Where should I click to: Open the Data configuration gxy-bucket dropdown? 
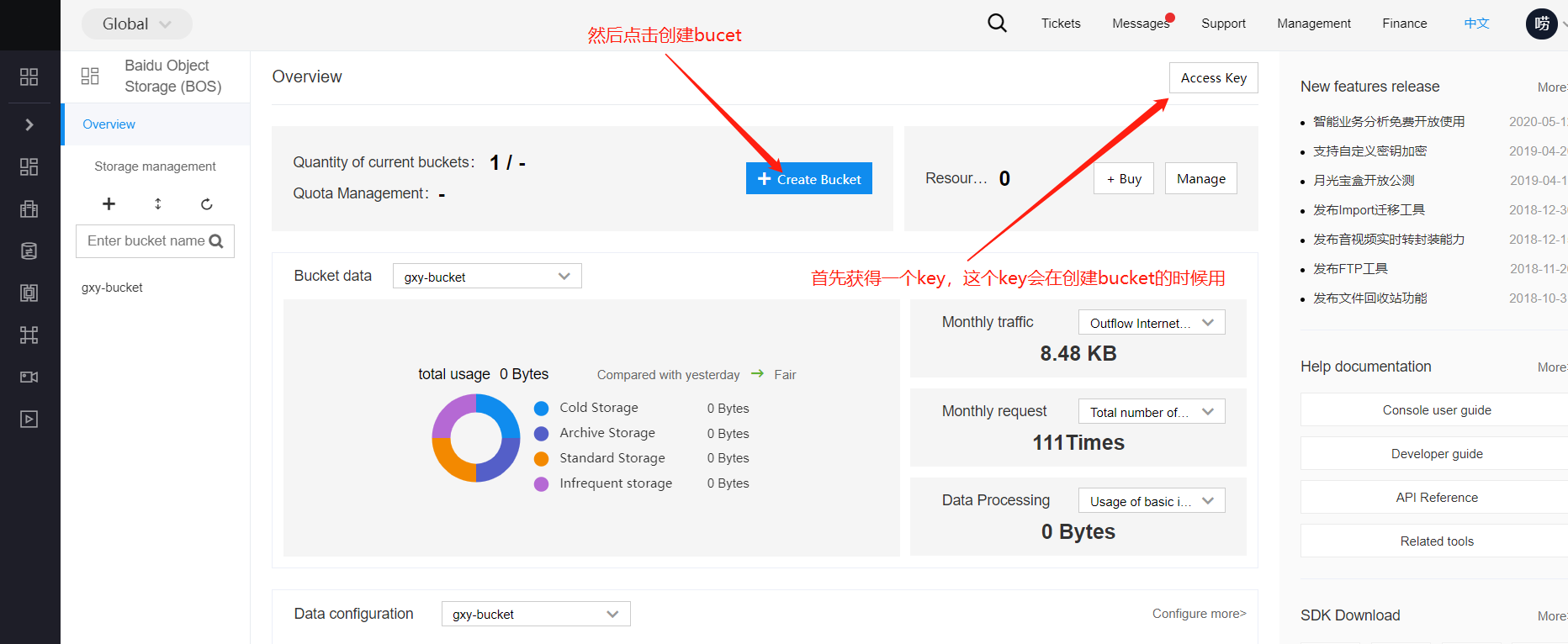(536, 614)
